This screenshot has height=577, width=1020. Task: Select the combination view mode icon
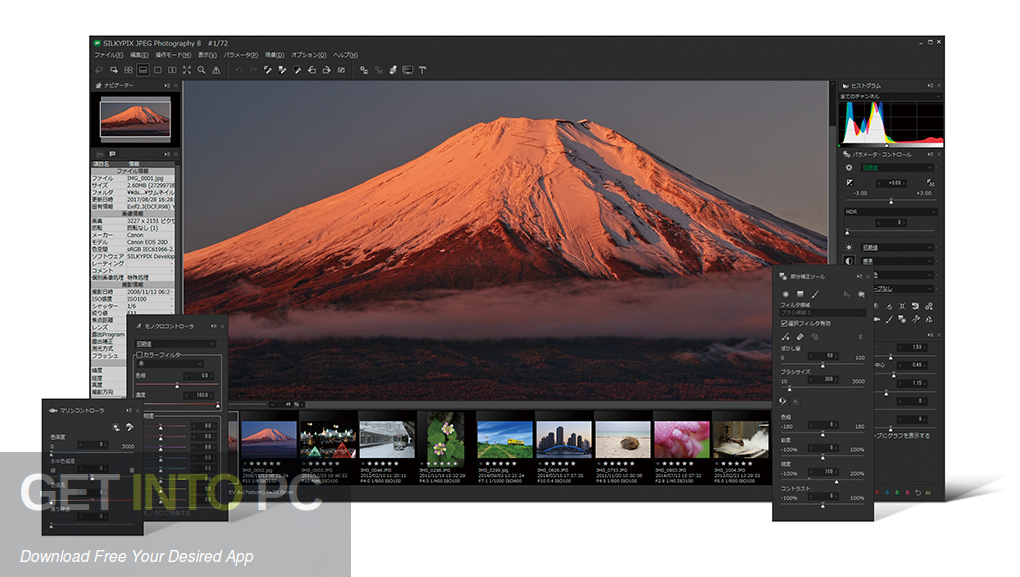click(143, 70)
